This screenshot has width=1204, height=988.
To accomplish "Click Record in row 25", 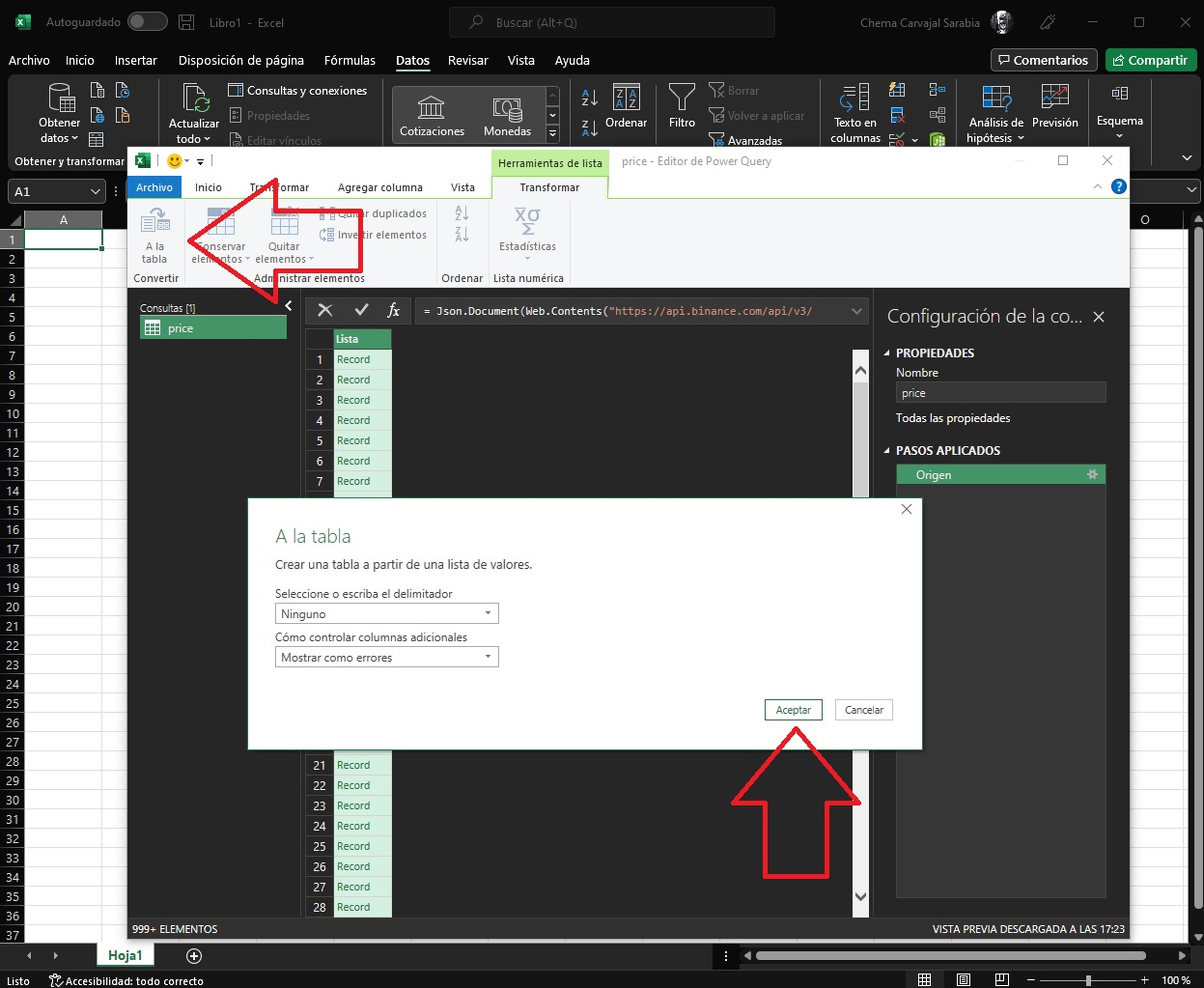I will pos(362,846).
